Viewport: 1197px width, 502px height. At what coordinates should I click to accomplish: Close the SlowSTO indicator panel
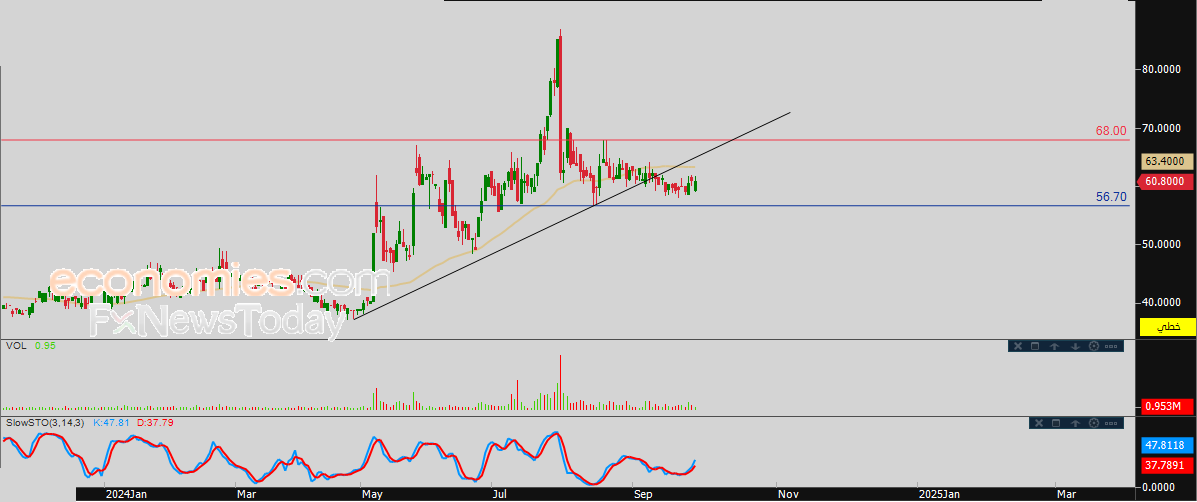pyautogui.click(x=1037, y=423)
